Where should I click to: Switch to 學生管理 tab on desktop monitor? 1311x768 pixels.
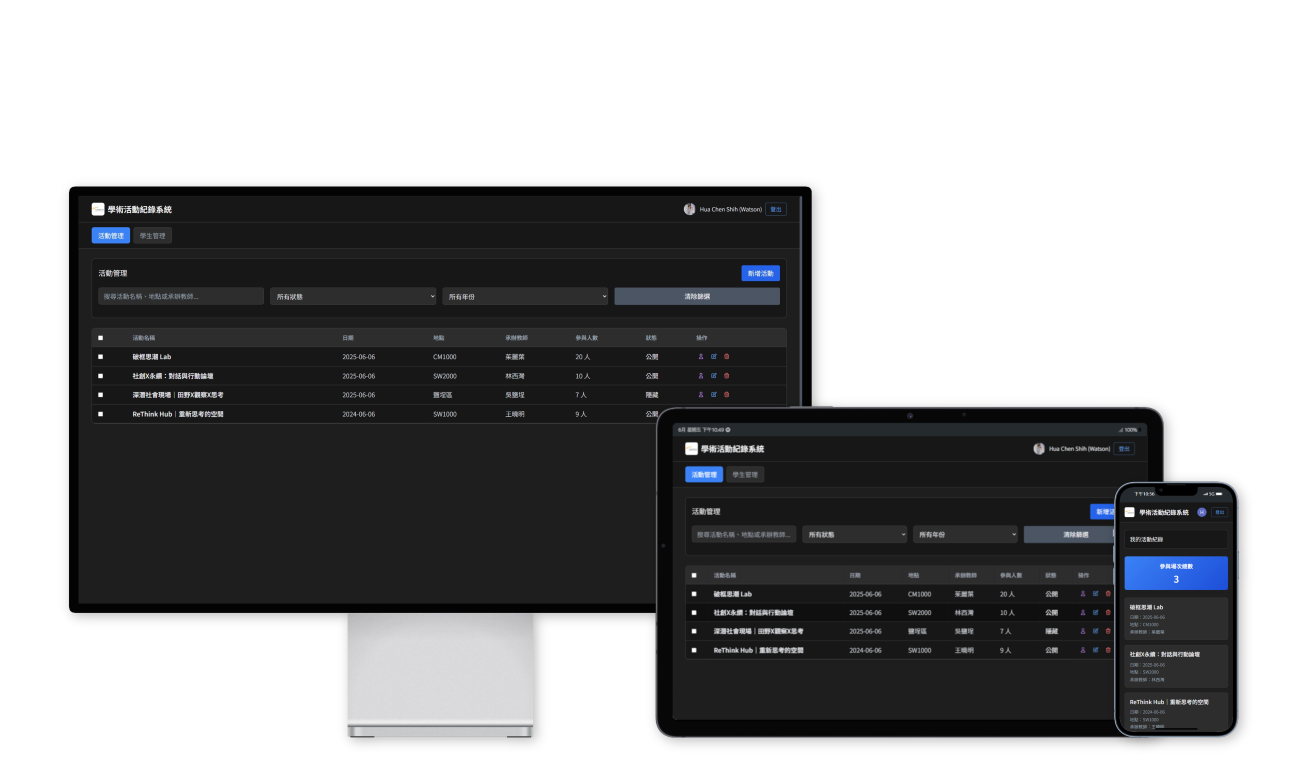click(153, 236)
